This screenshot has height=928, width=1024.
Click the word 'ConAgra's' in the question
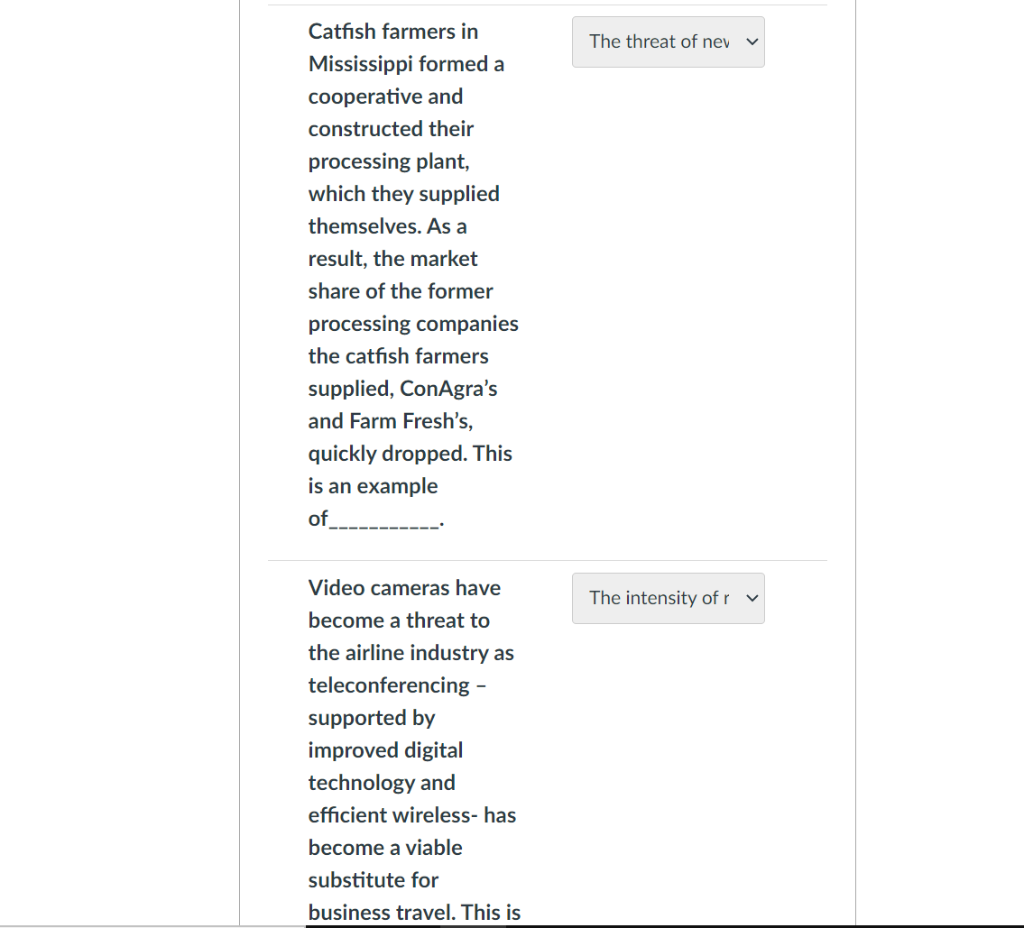[448, 388]
